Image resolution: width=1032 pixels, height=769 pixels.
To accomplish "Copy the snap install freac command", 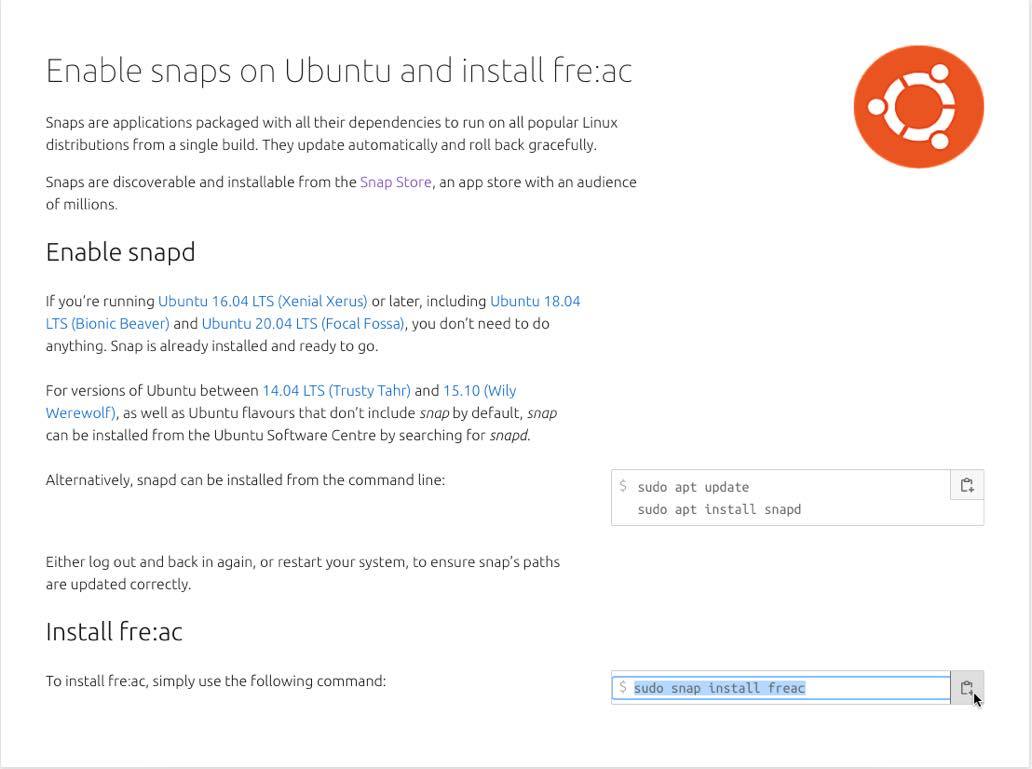I will pyautogui.click(x=967, y=688).
